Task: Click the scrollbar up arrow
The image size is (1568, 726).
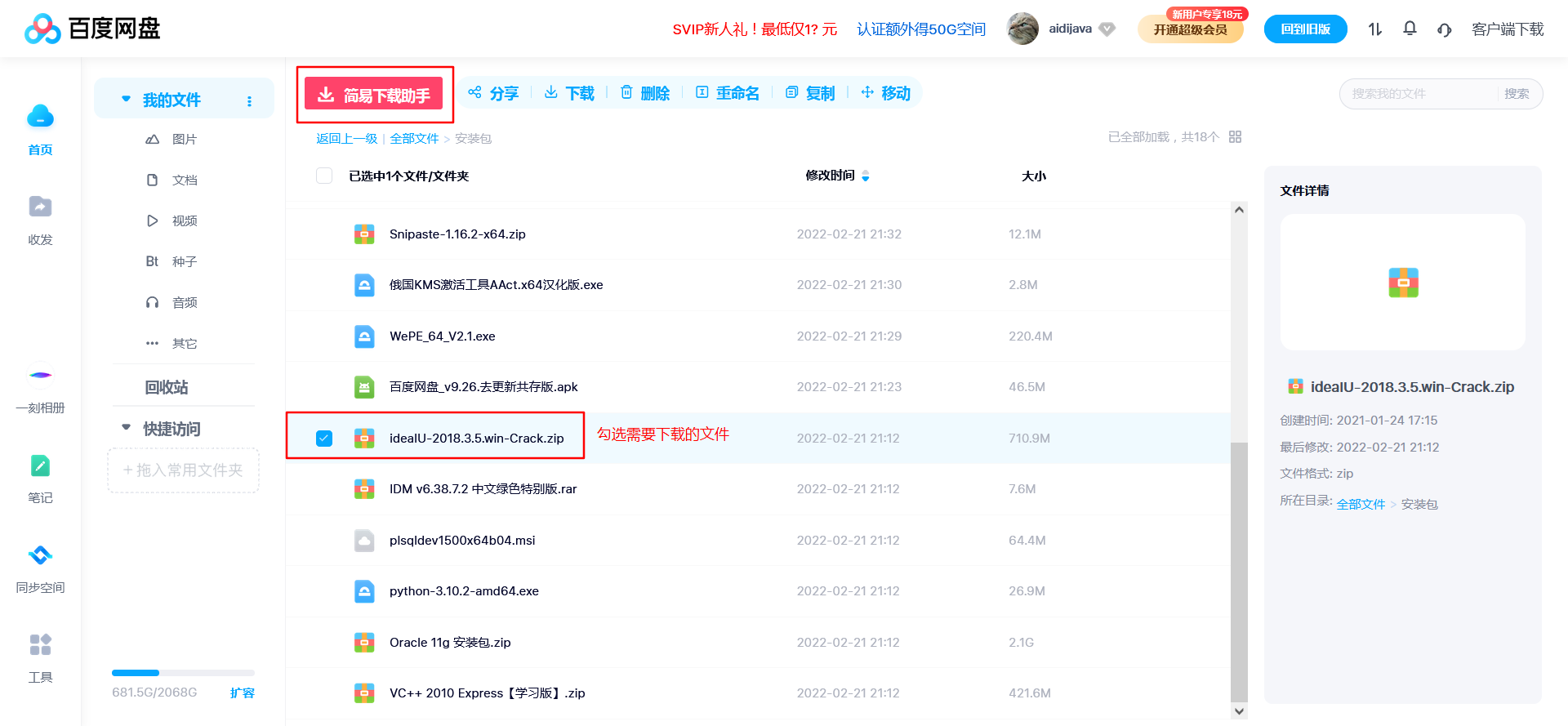Action: 1239,210
